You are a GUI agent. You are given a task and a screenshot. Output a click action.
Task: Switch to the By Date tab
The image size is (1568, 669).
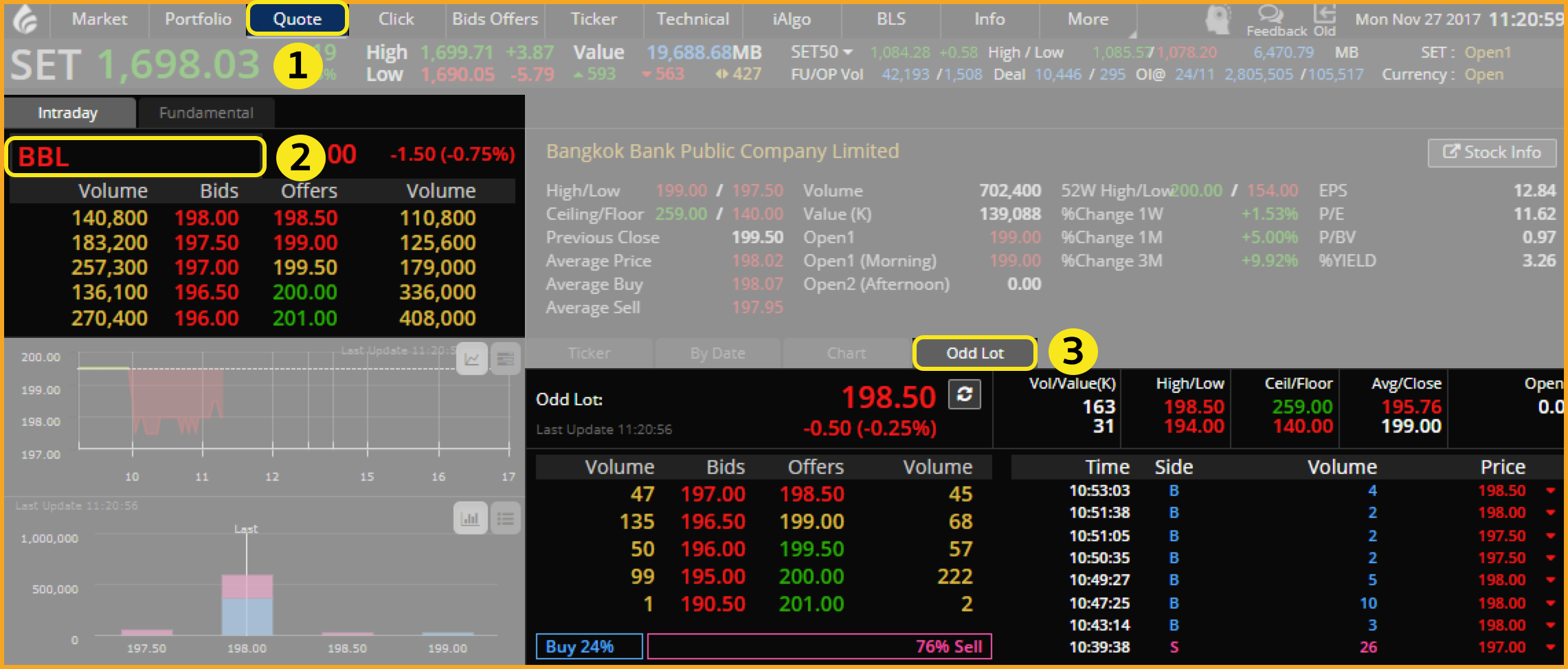coord(717,353)
